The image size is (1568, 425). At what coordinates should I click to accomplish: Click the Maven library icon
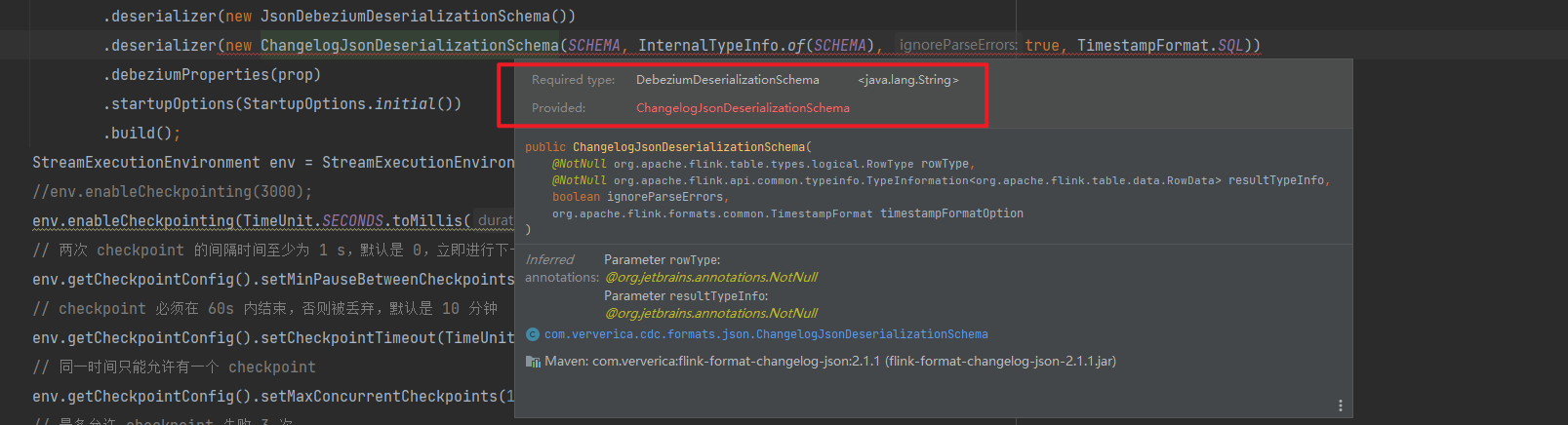(533, 362)
